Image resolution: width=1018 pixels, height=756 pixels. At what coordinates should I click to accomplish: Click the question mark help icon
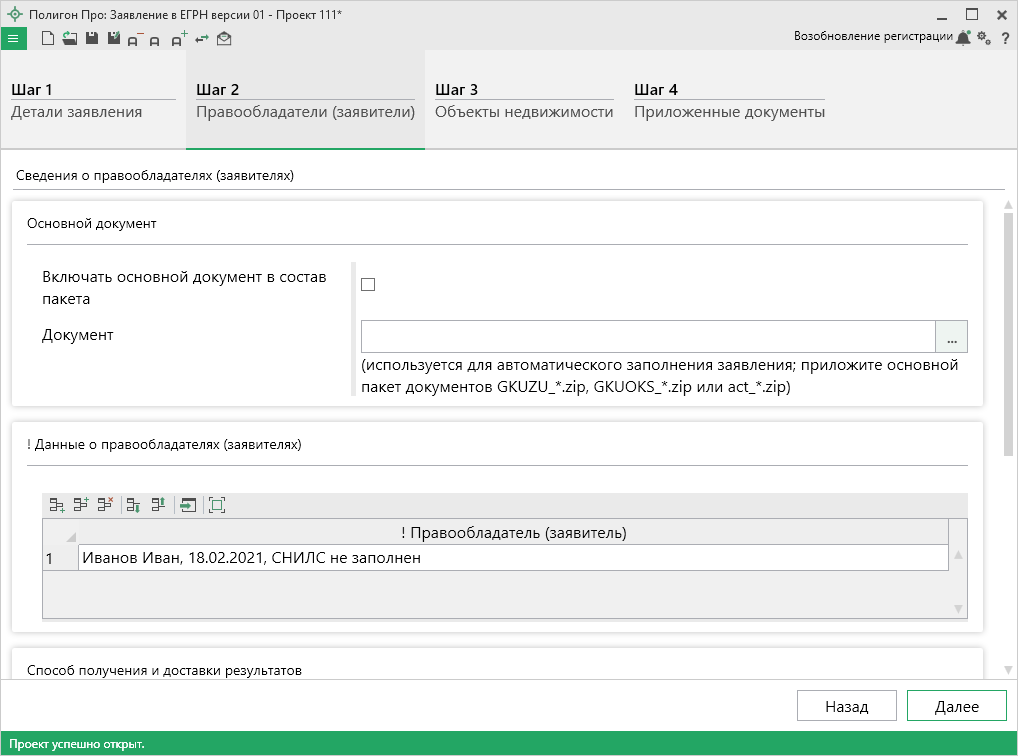[x=1005, y=38]
